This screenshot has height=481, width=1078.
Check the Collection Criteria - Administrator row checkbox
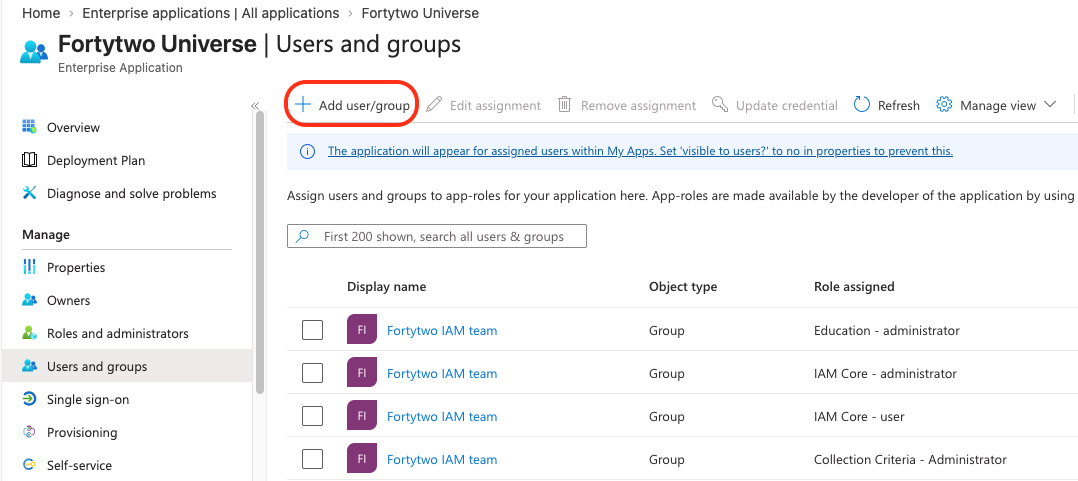pyautogui.click(x=312, y=459)
